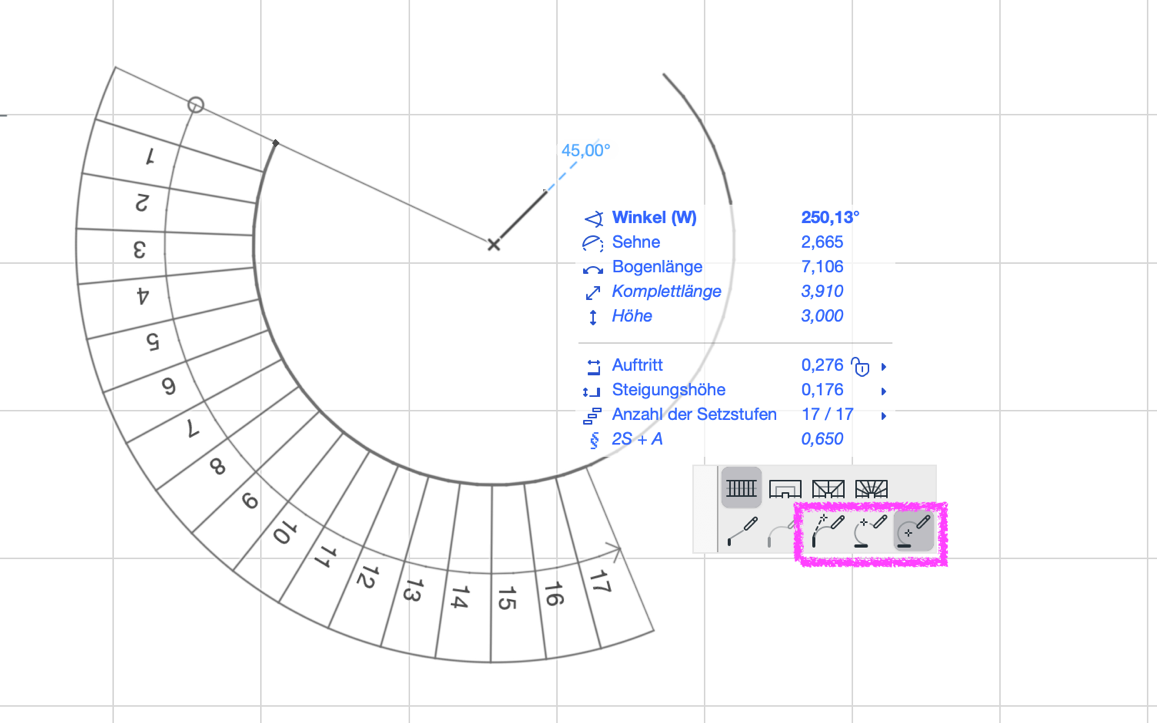The image size is (1157, 723).
Task: Edit the Auftritt value 0,276
Action: coord(822,365)
